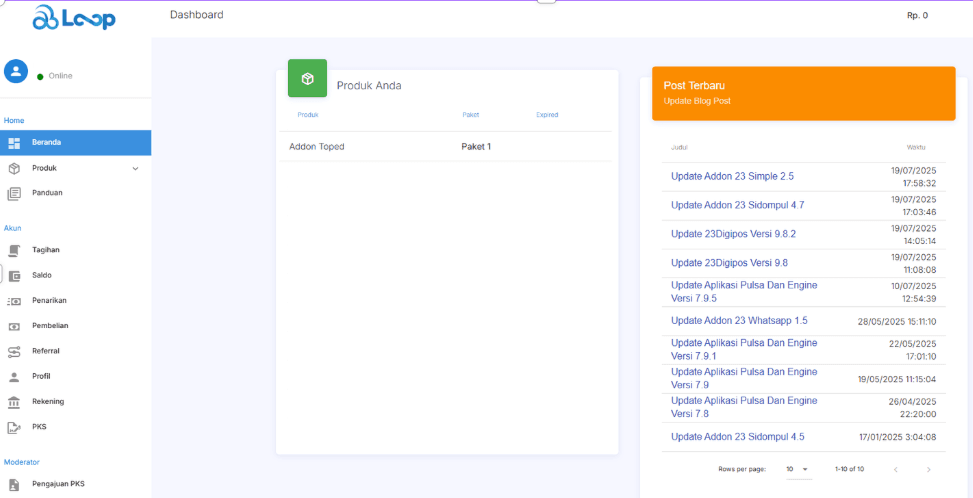
Task: Open the Rows per page dropdown
Action: click(798, 469)
